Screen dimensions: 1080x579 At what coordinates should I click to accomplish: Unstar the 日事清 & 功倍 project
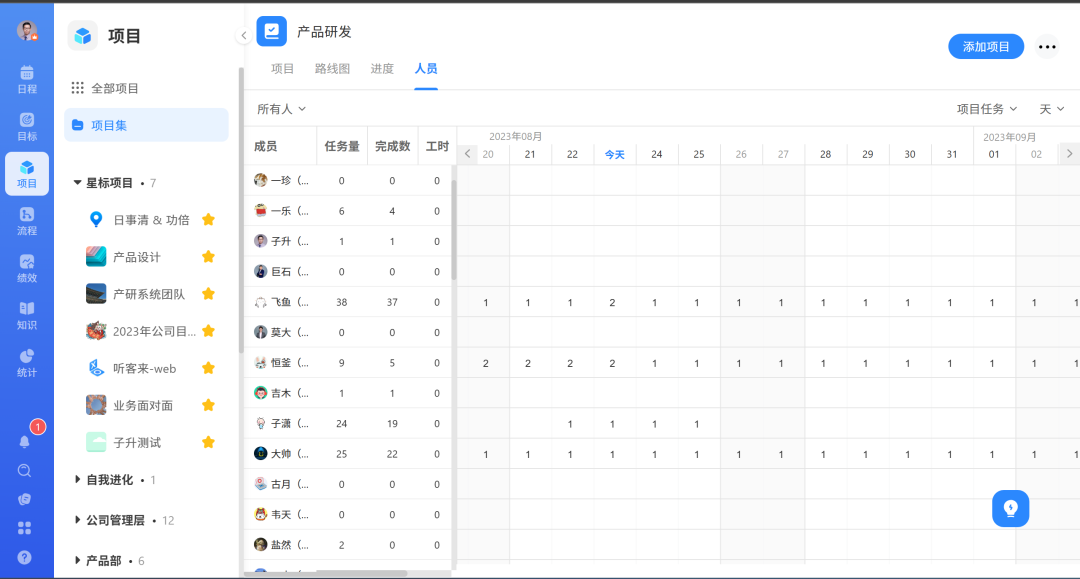pos(208,220)
